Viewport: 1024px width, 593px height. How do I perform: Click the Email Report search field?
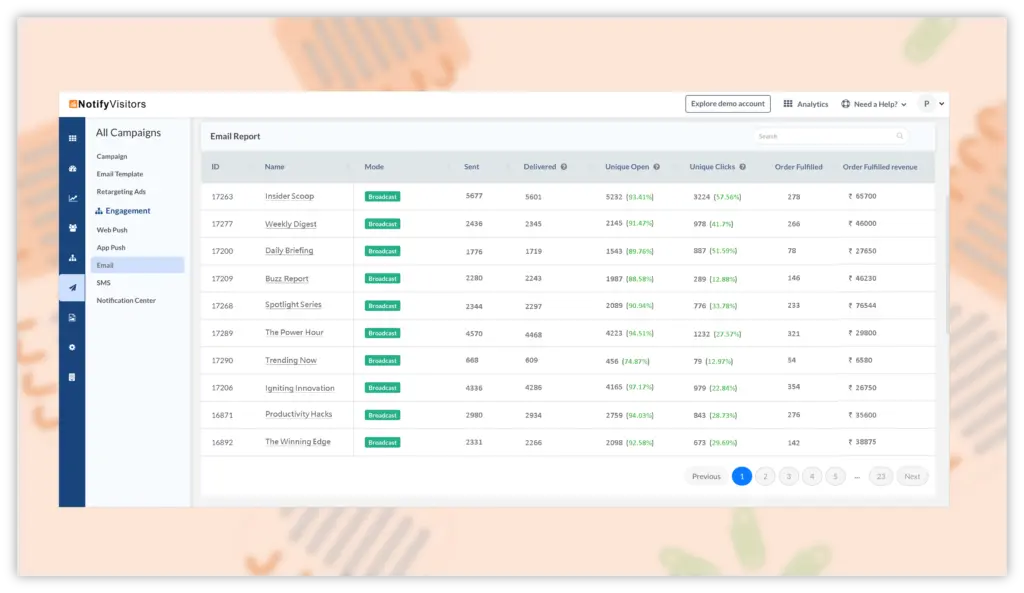pyautogui.click(x=825, y=136)
